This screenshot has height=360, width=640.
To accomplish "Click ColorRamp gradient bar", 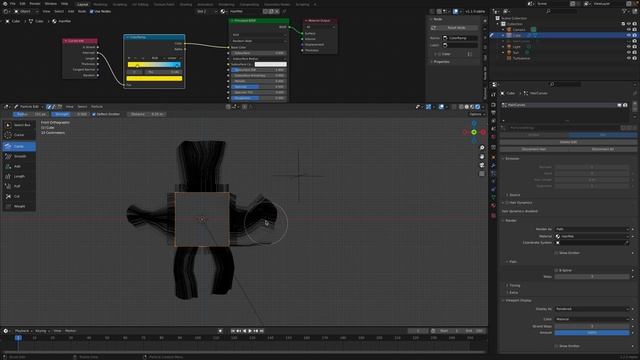I will point(154,65).
